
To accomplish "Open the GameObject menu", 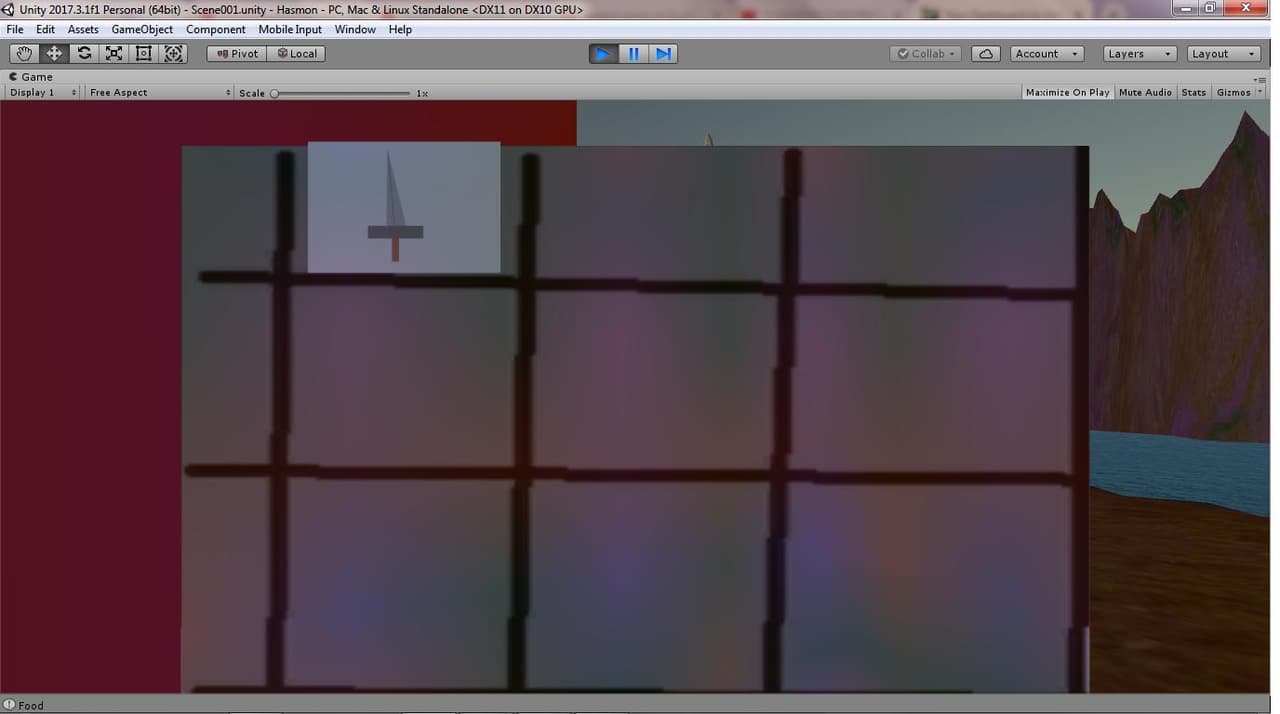I will (142, 29).
